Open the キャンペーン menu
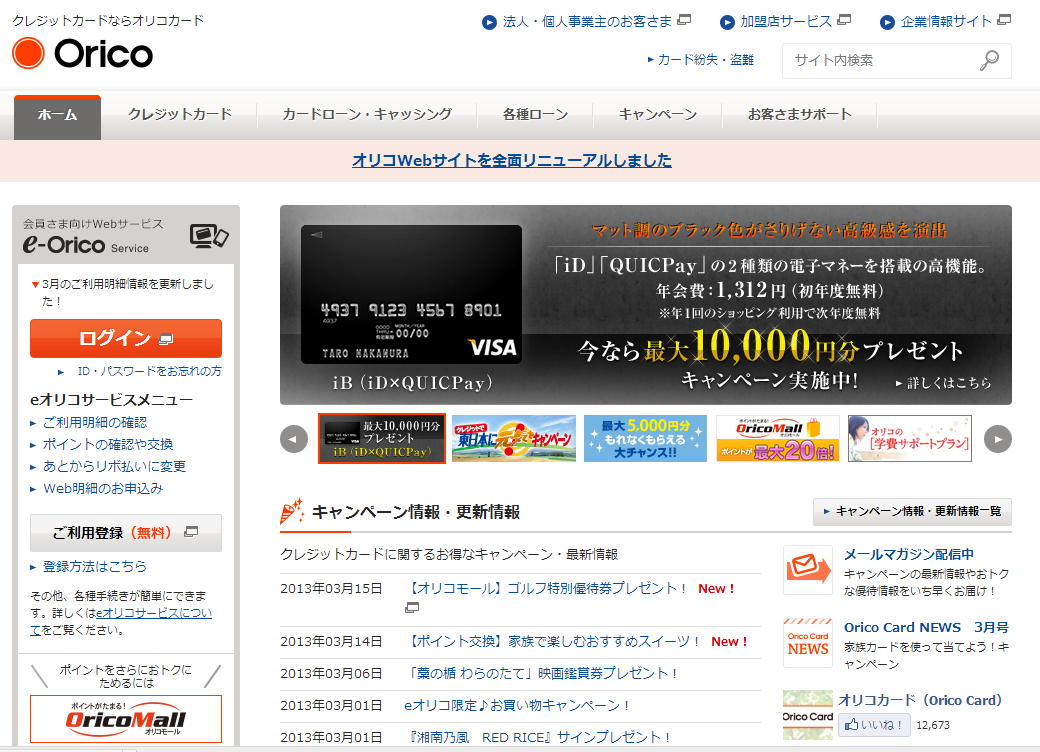Screen dimensions: 1040x752 click(657, 115)
